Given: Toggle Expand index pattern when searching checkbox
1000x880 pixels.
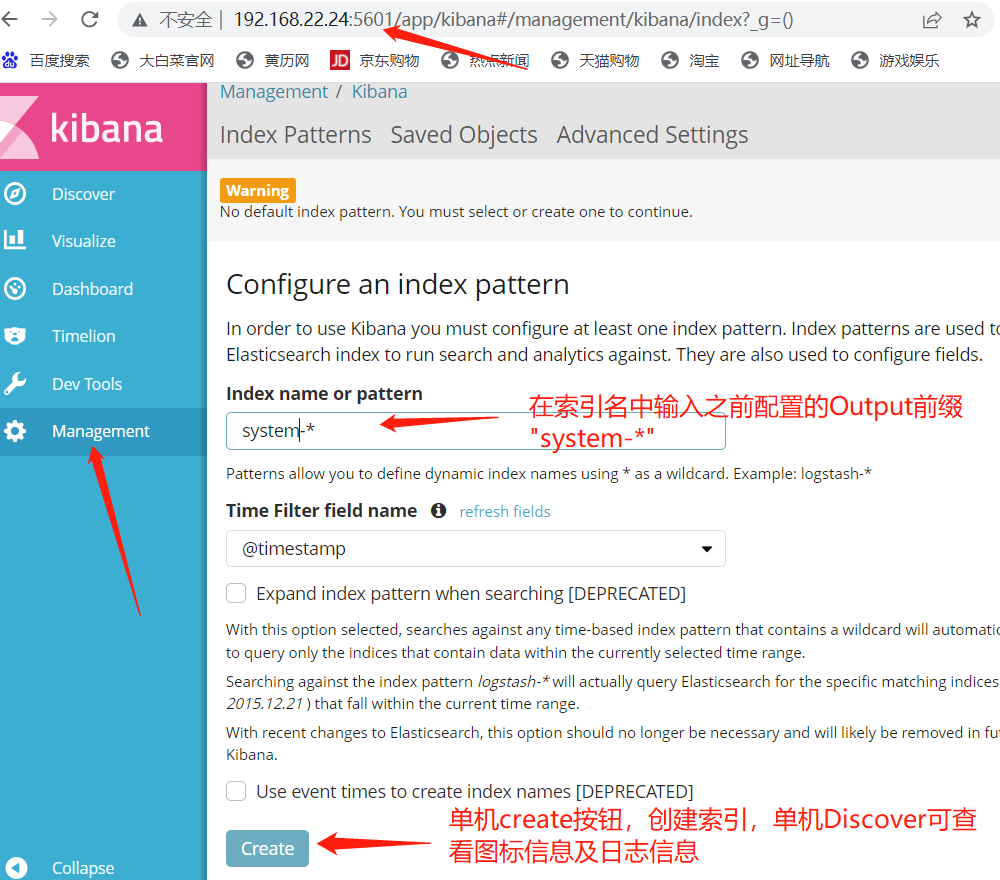Looking at the screenshot, I should pyautogui.click(x=236, y=593).
